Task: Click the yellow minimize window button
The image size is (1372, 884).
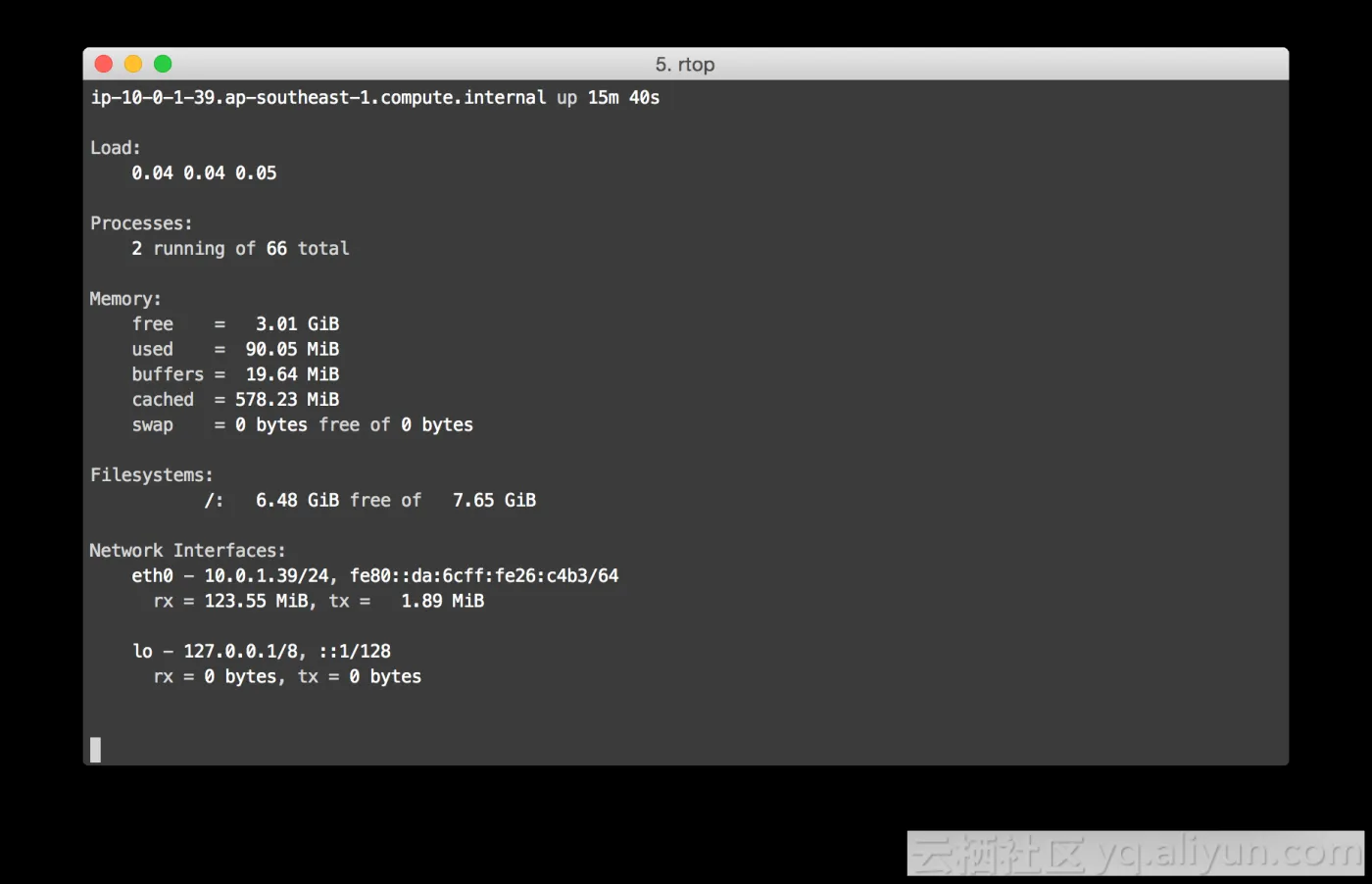Action: coord(133,64)
